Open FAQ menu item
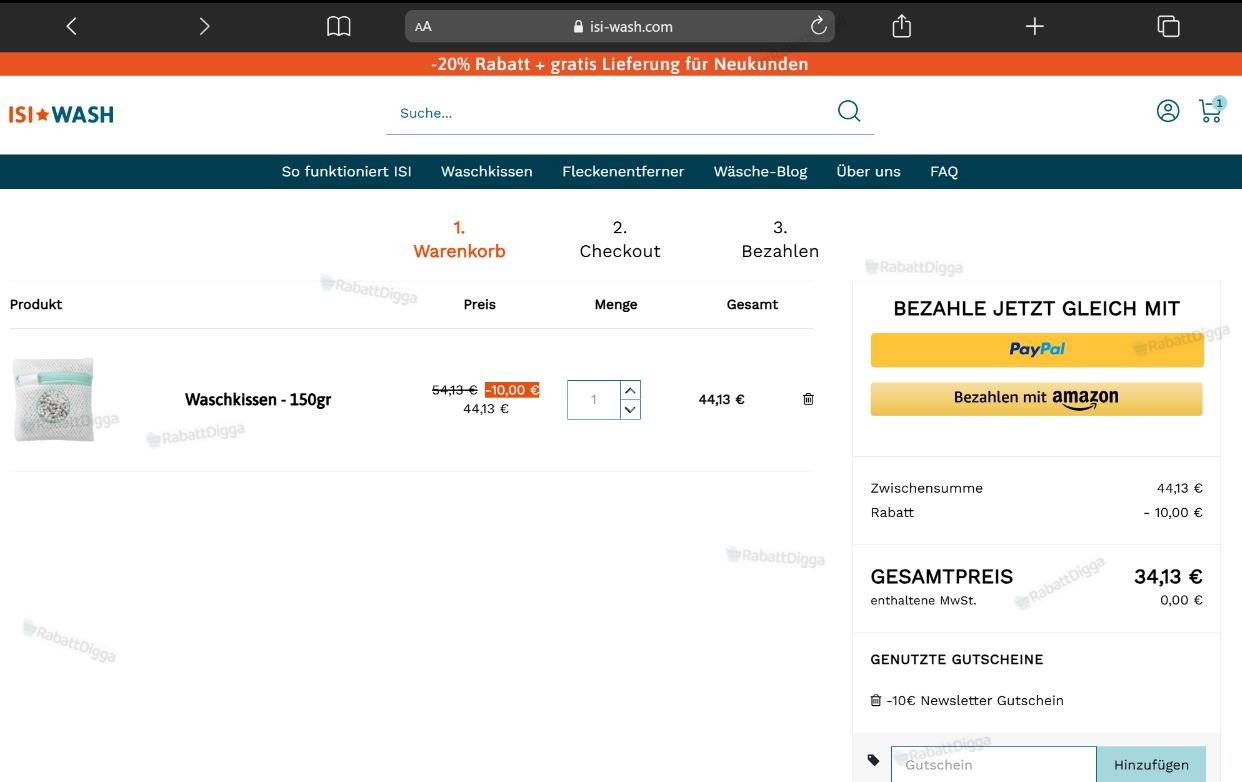Image resolution: width=1242 pixels, height=782 pixels. click(944, 171)
